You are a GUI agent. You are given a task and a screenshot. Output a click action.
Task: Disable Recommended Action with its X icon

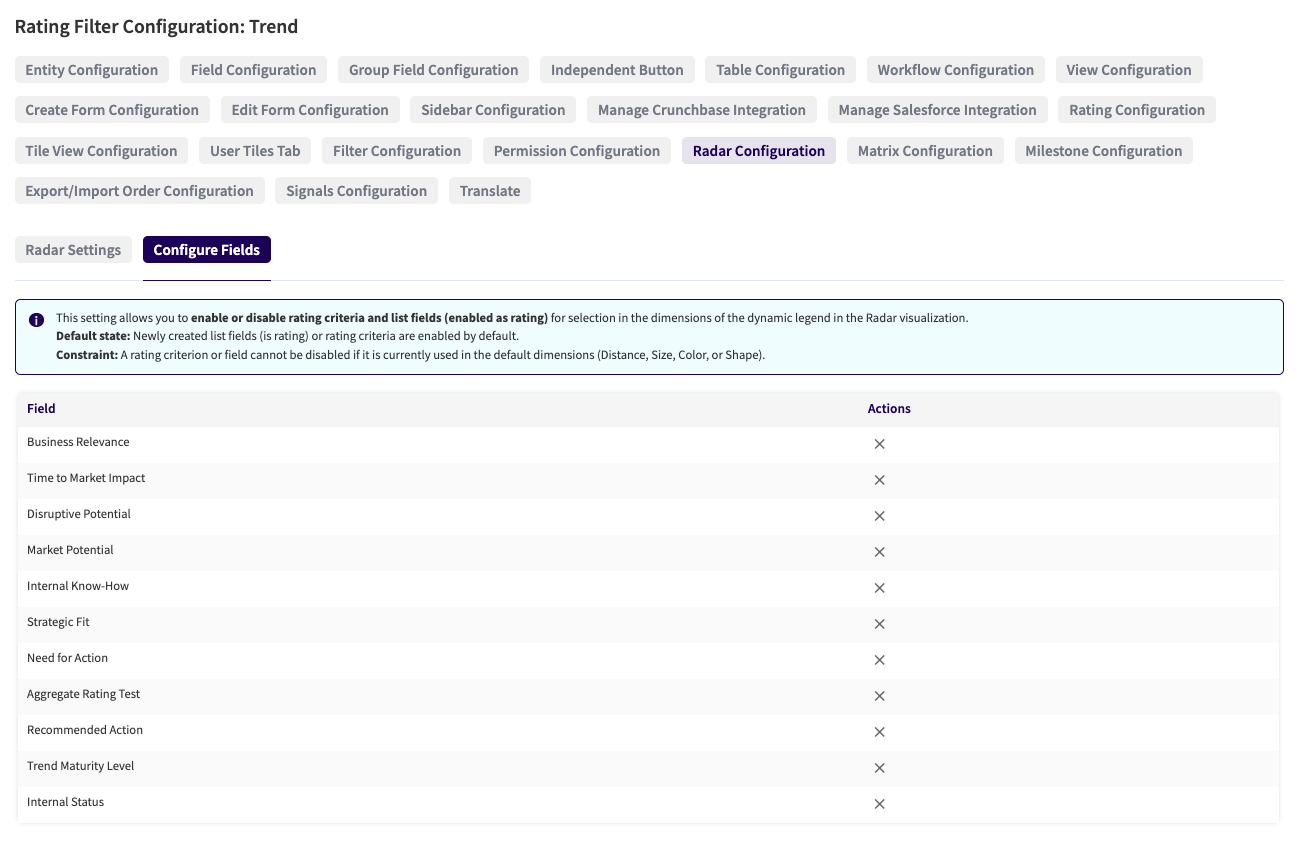coord(879,732)
